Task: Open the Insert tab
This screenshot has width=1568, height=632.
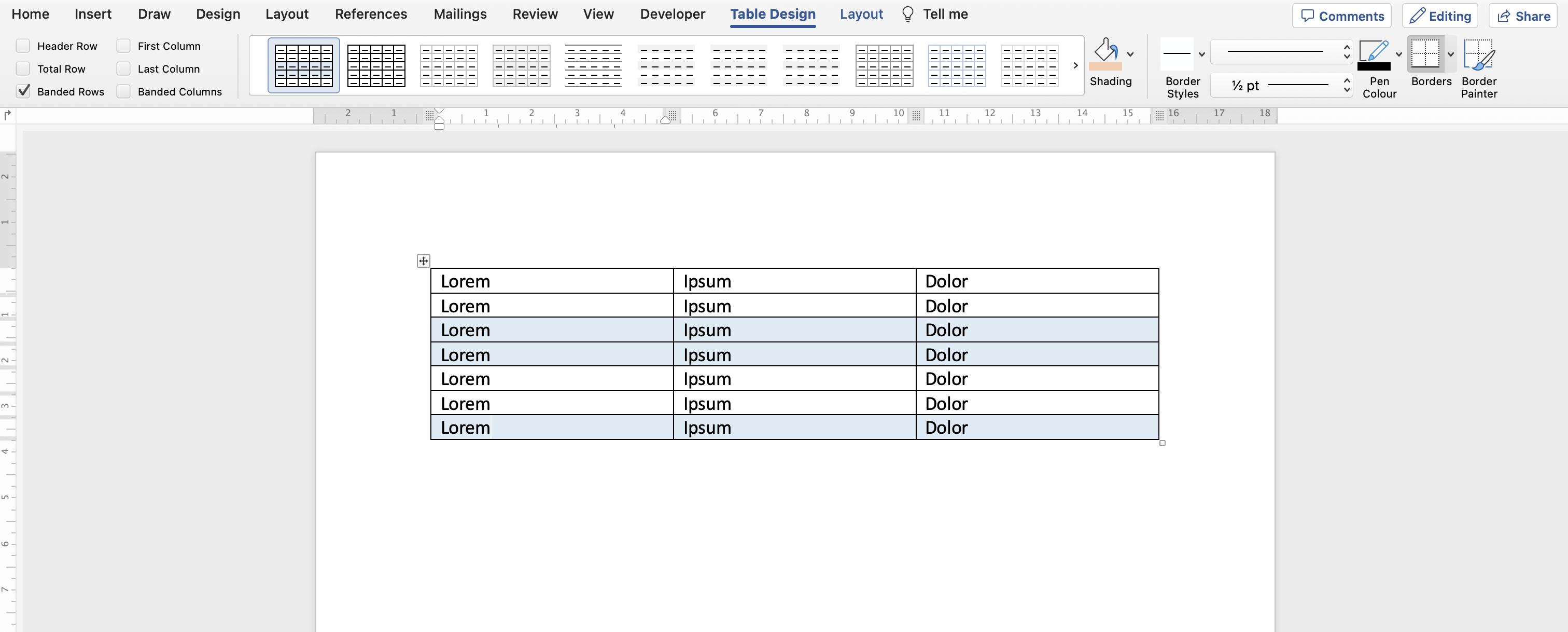Action: pyautogui.click(x=93, y=14)
